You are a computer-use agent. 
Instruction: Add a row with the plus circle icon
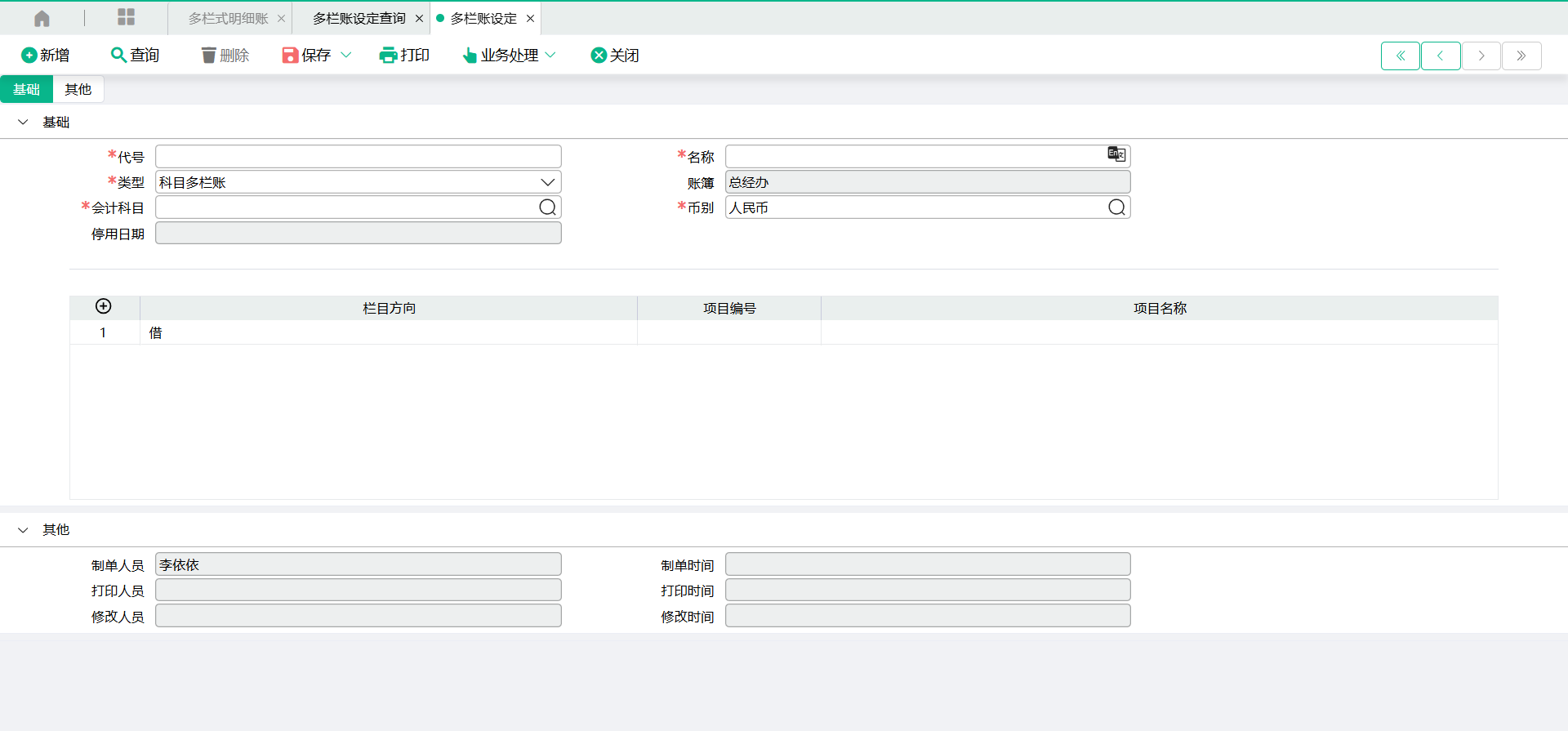[x=104, y=306]
